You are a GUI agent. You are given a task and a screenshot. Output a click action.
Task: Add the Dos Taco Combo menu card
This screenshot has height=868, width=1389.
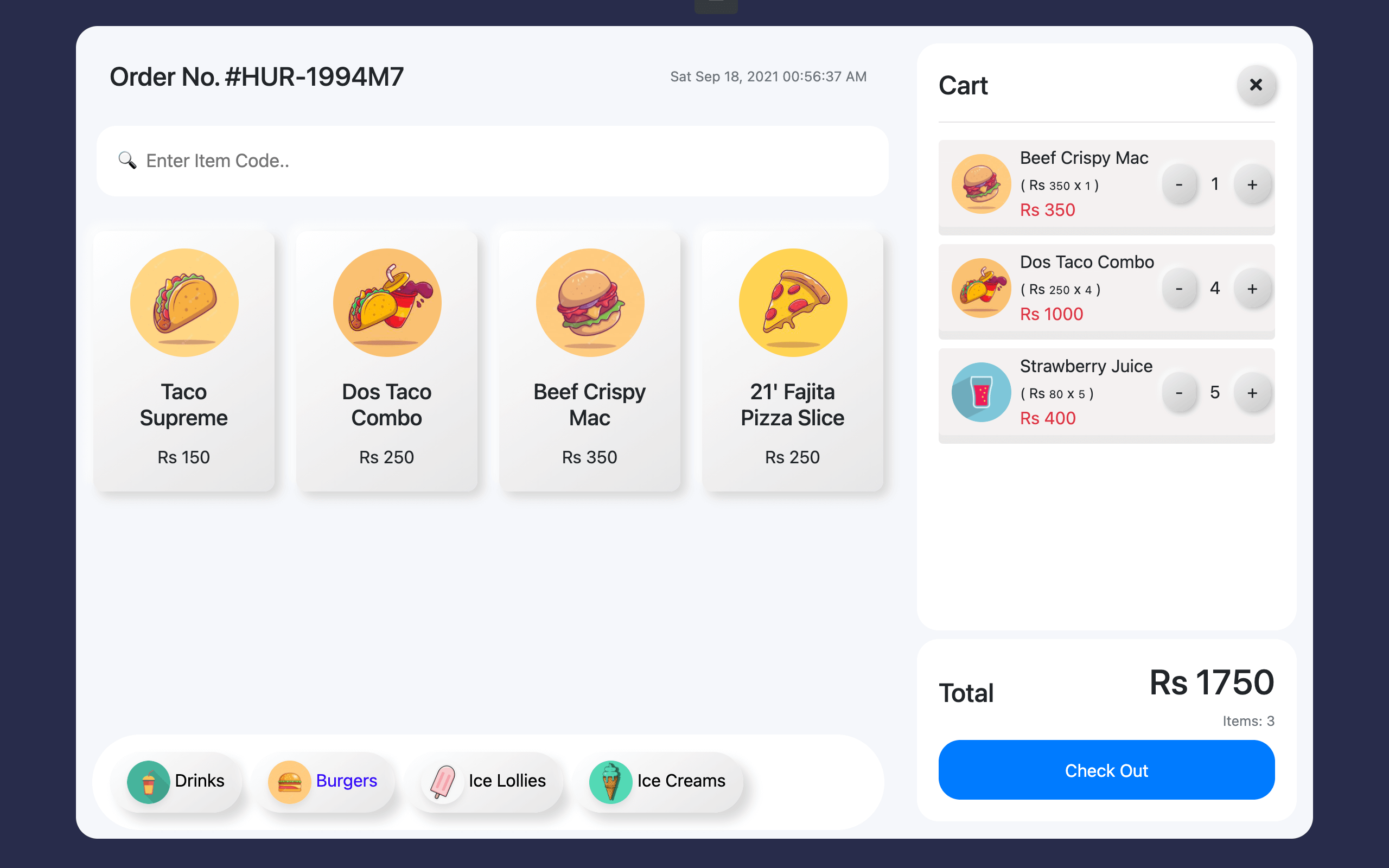pos(386,361)
